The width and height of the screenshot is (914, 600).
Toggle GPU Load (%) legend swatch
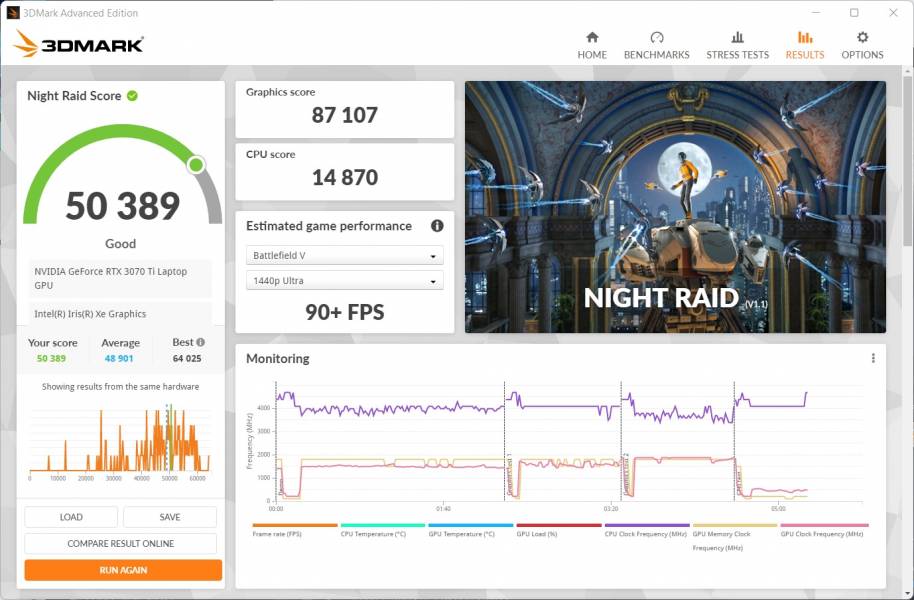559,525
